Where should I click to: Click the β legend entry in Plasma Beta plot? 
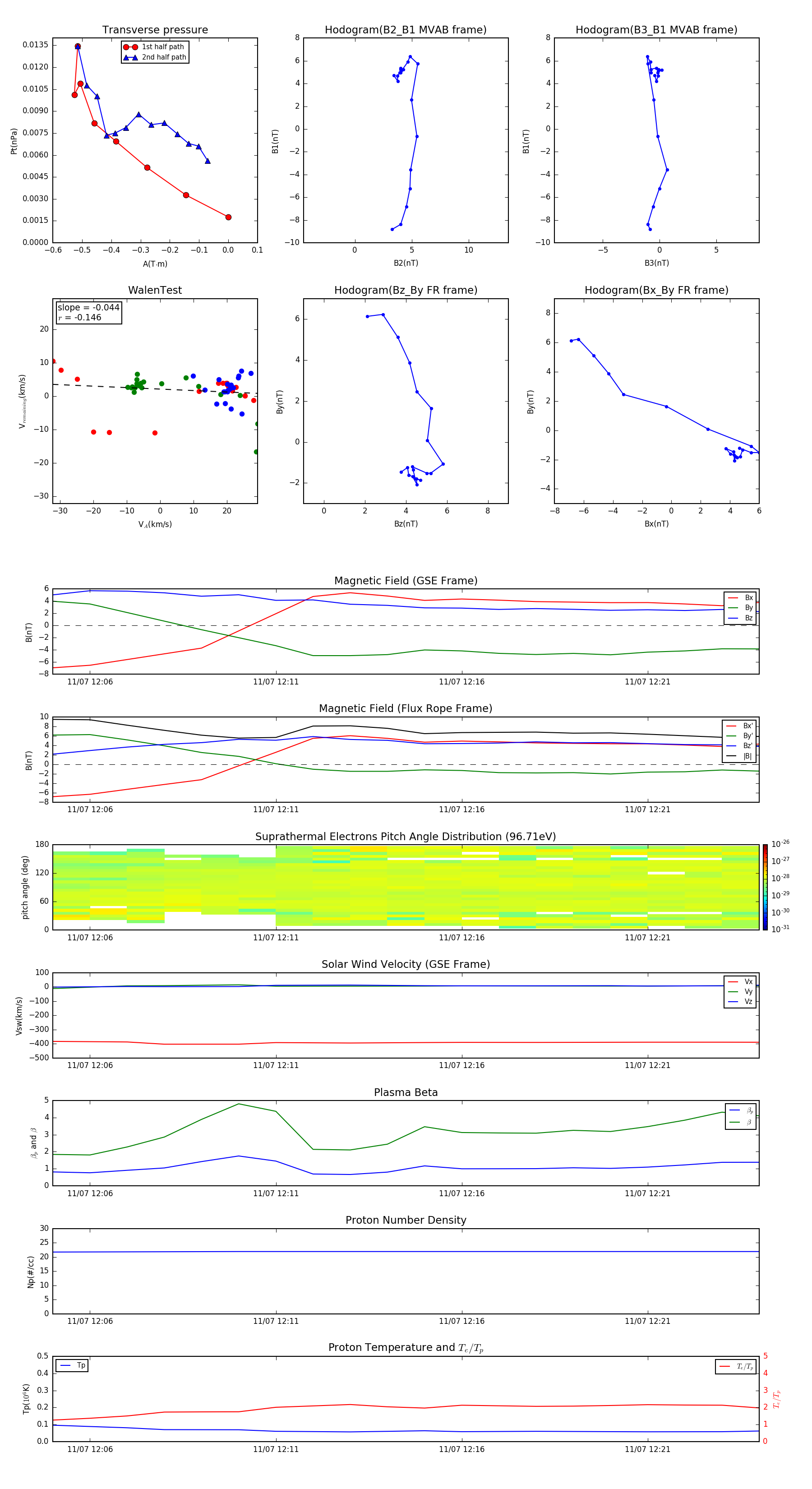[x=740, y=1122]
